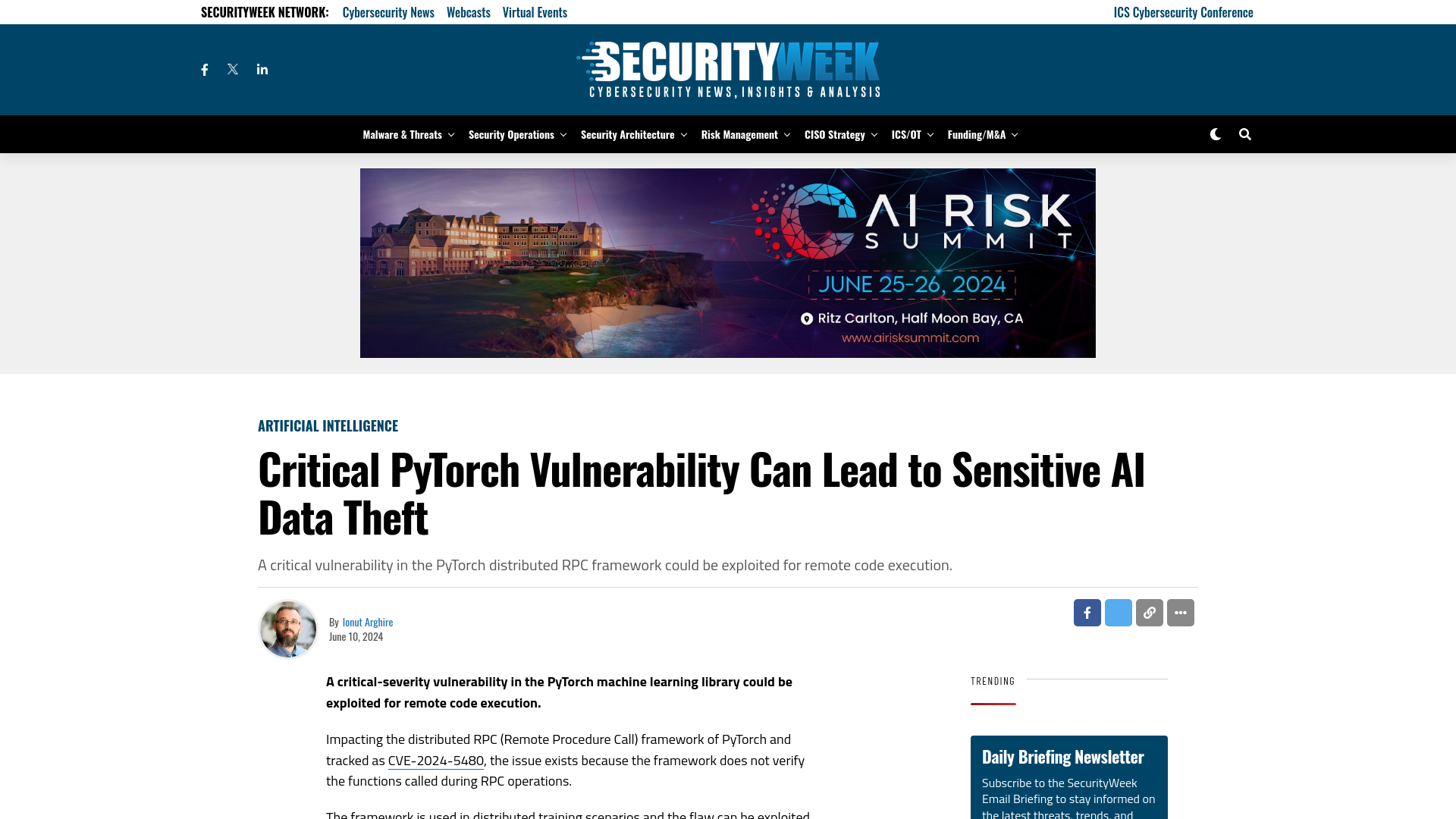Click the SecurityWeek X (Twitter) icon
The width and height of the screenshot is (1456, 819).
click(232, 69)
